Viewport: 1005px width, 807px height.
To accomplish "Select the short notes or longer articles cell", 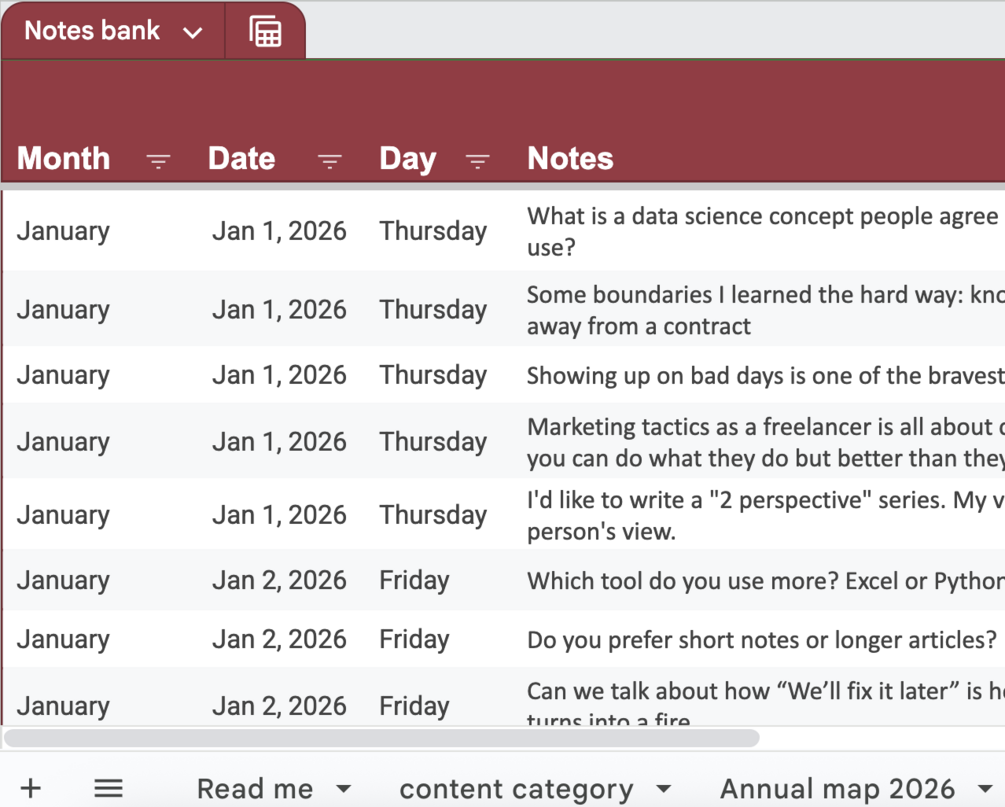I will coord(761,639).
